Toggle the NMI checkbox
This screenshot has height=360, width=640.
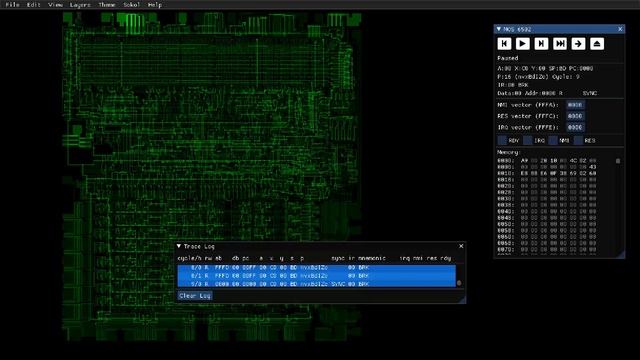coord(553,140)
